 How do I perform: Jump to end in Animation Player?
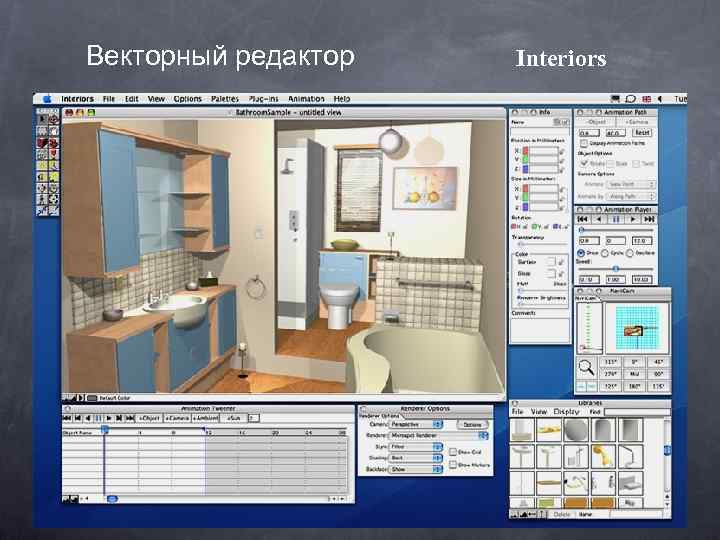[x=649, y=219]
